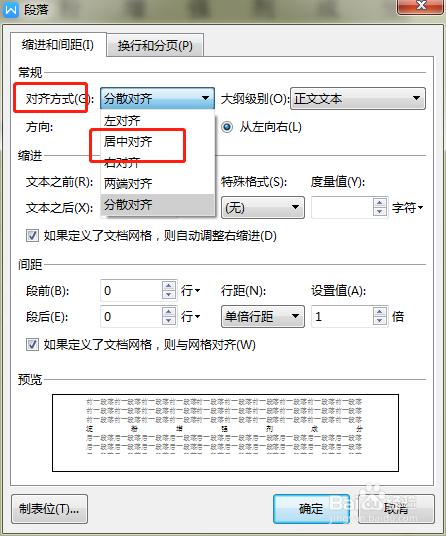This screenshot has width=446, height=536.
Task: Increase 段后 spacing with up arrow
Action: click(x=168, y=312)
